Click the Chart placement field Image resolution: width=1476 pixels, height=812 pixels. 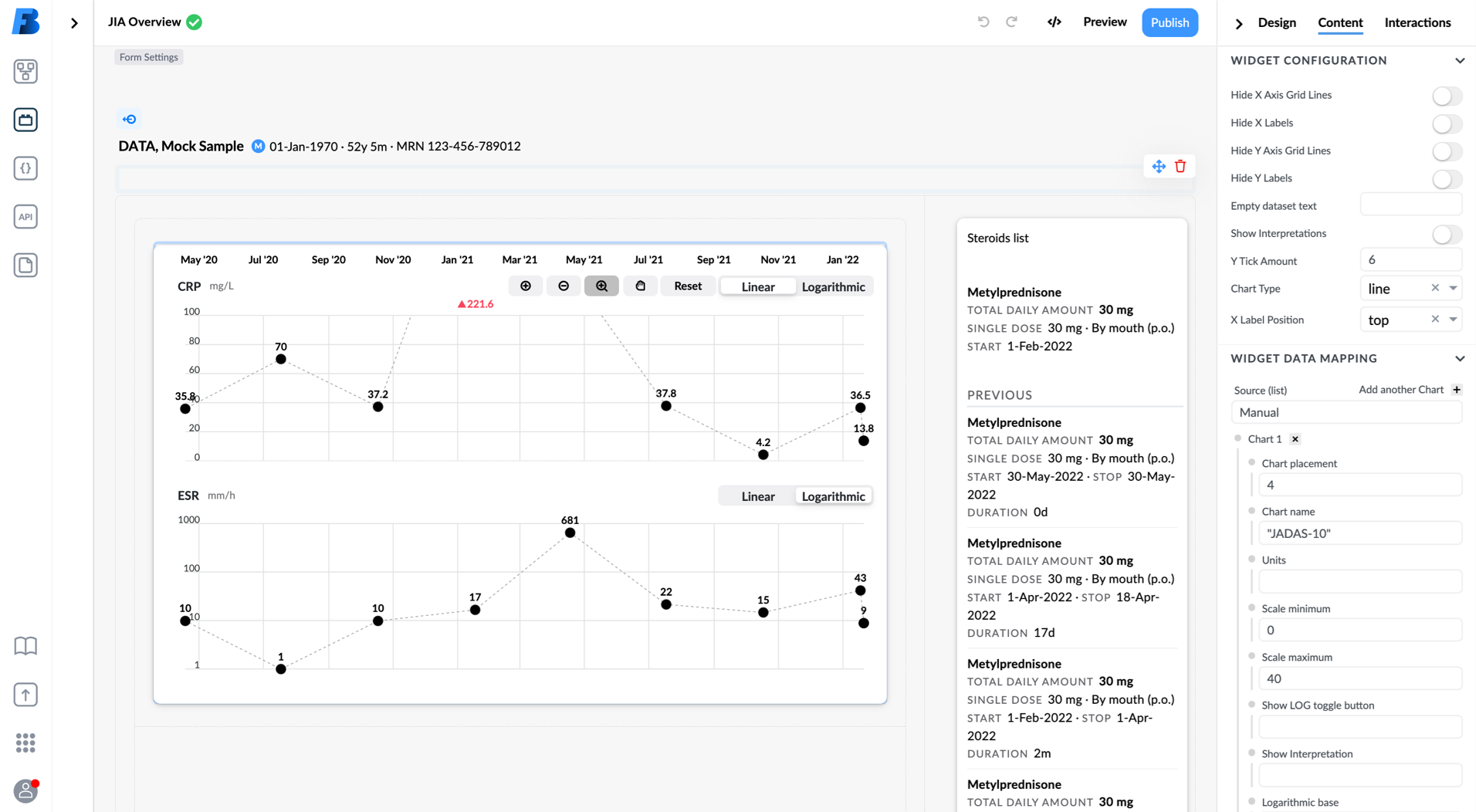coord(1360,485)
